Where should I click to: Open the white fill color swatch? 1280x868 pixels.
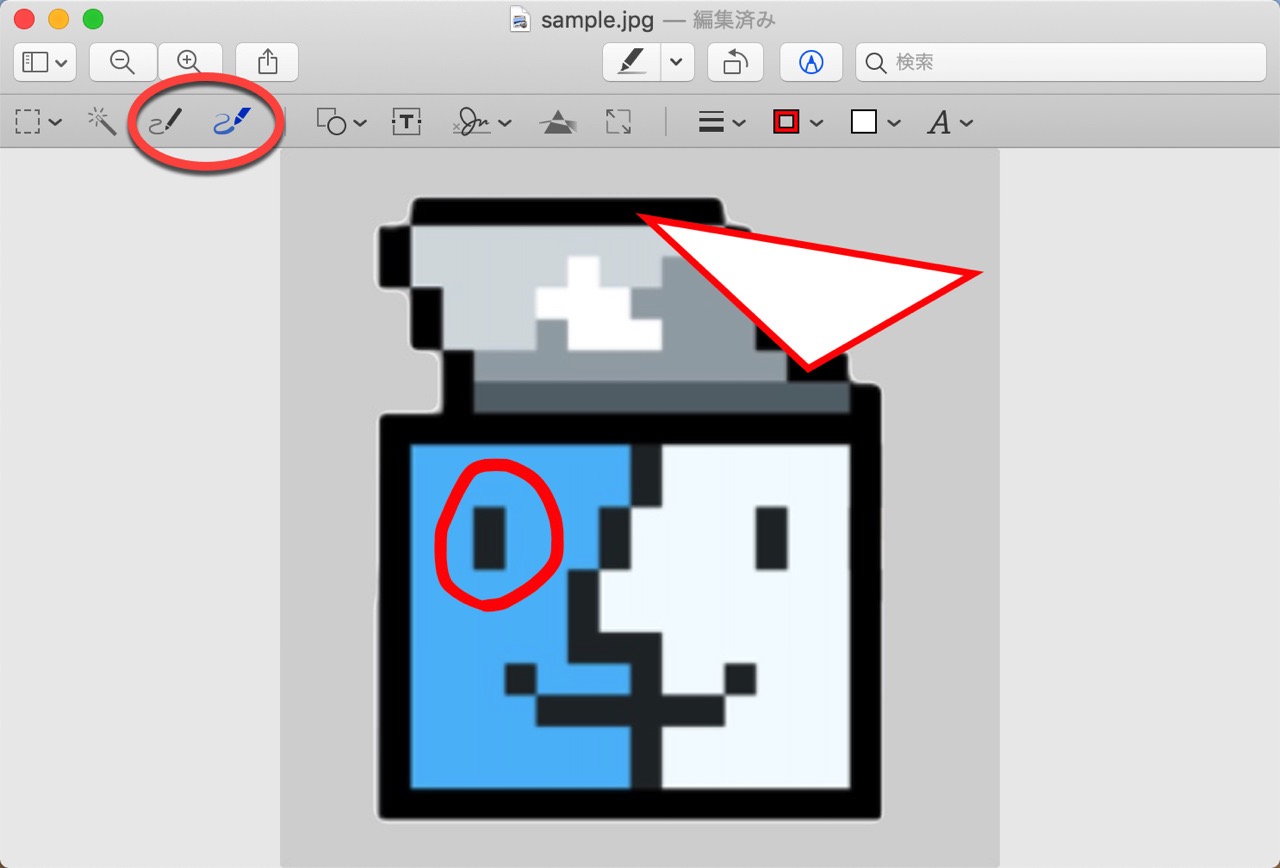(875, 122)
